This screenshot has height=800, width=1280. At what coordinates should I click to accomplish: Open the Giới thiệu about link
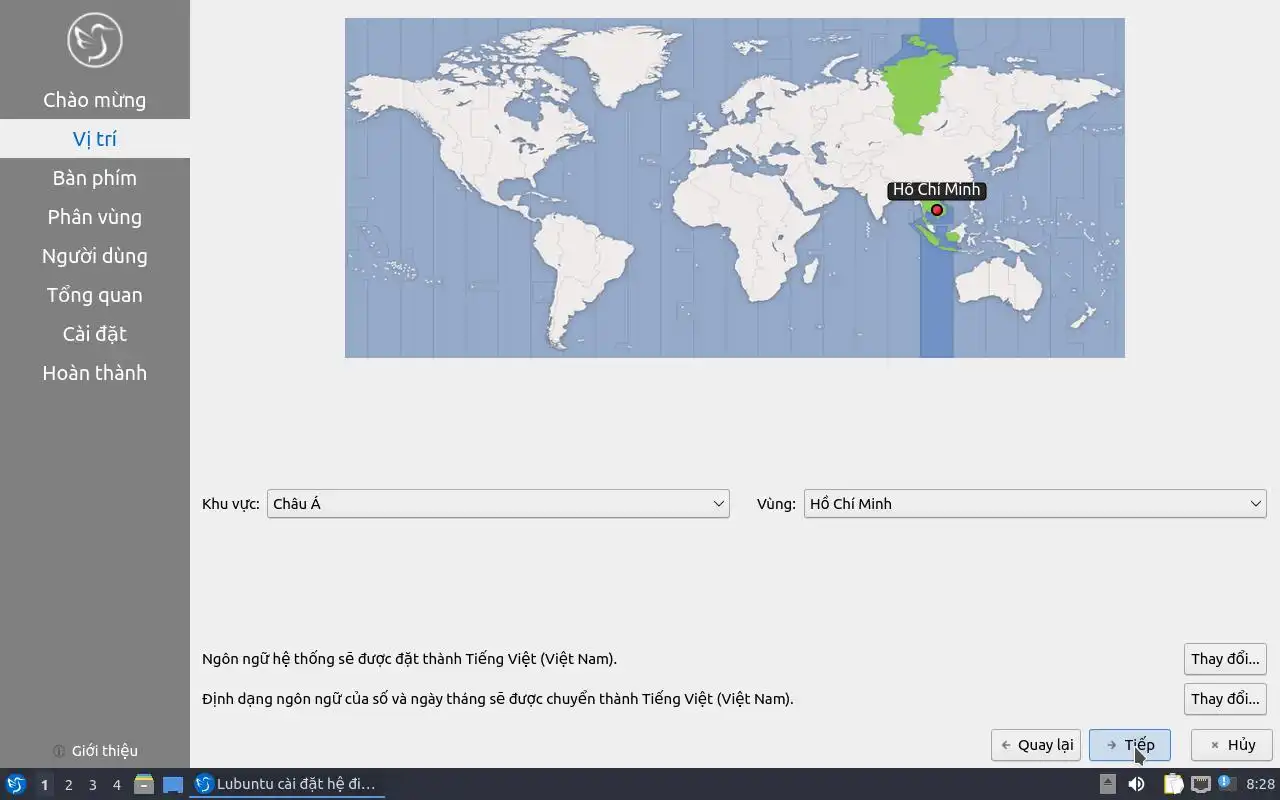[x=95, y=751]
